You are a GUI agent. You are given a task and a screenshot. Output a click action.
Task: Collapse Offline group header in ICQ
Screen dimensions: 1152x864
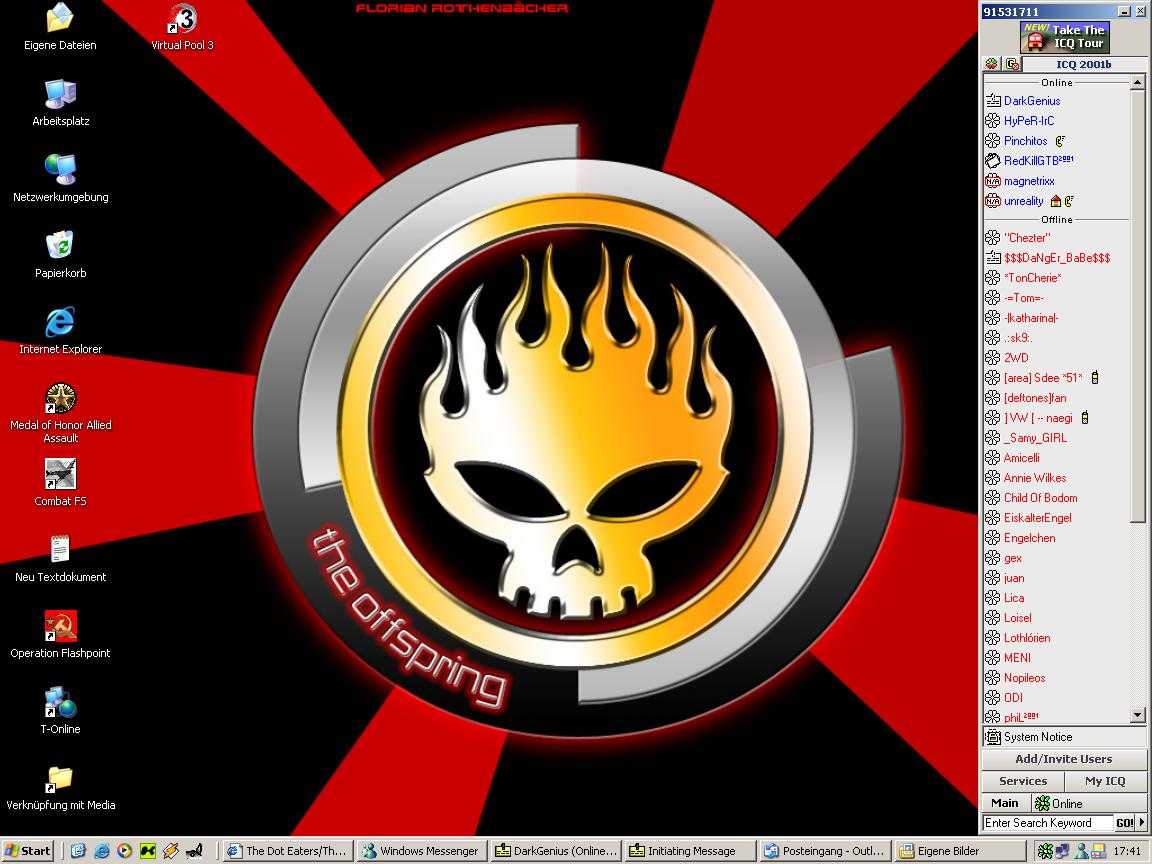(x=1056, y=220)
